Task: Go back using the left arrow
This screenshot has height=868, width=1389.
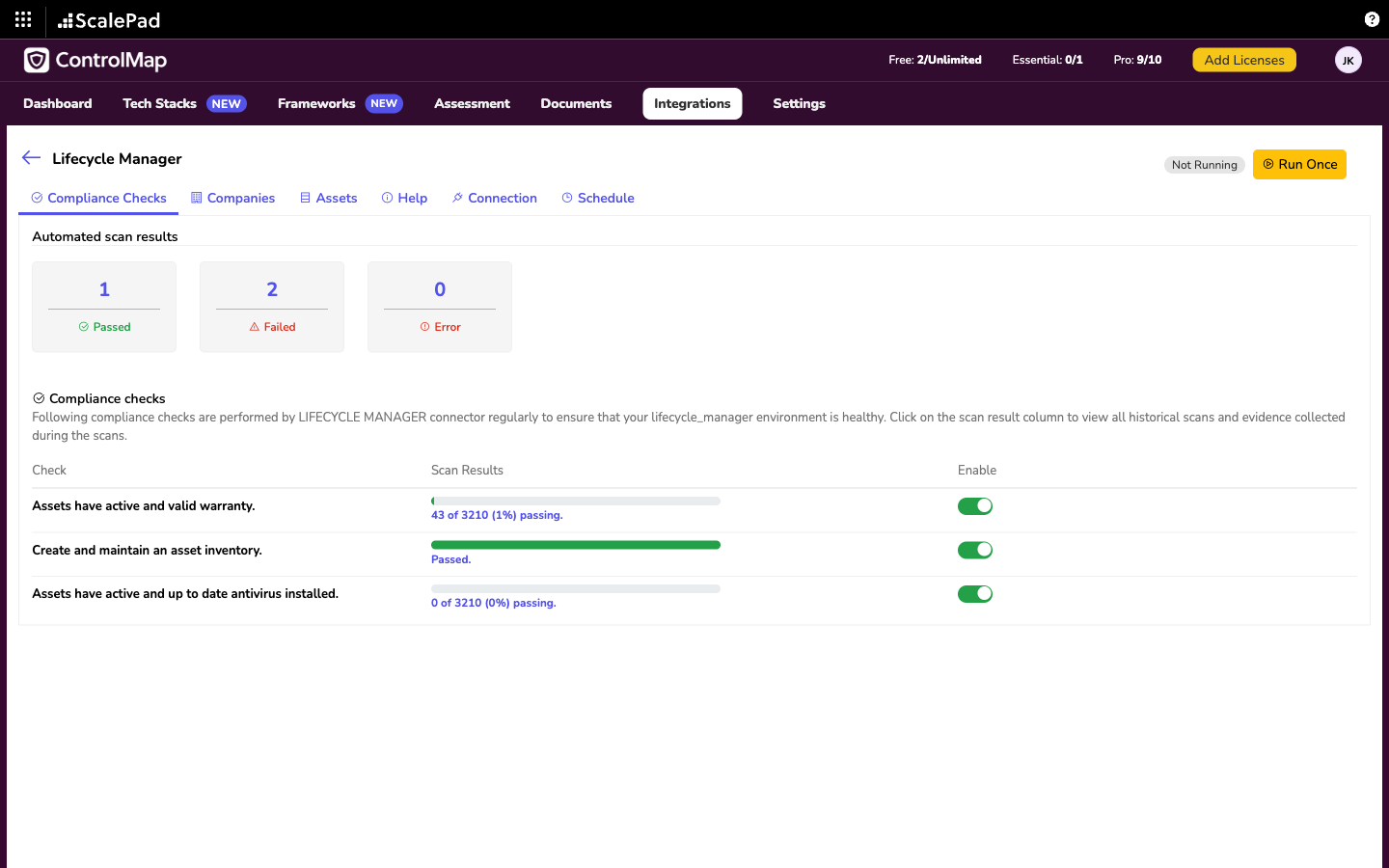Action: click(x=31, y=158)
